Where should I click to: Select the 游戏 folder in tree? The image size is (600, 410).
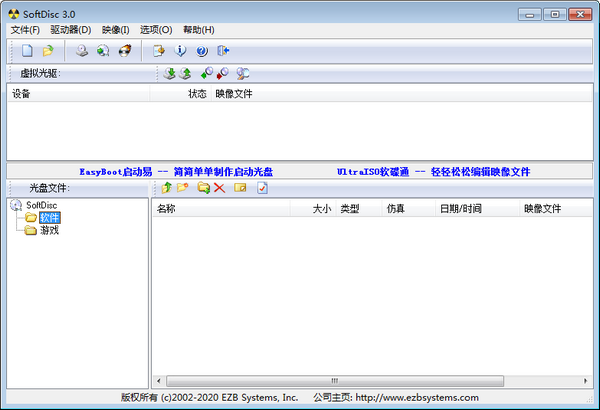point(49,230)
